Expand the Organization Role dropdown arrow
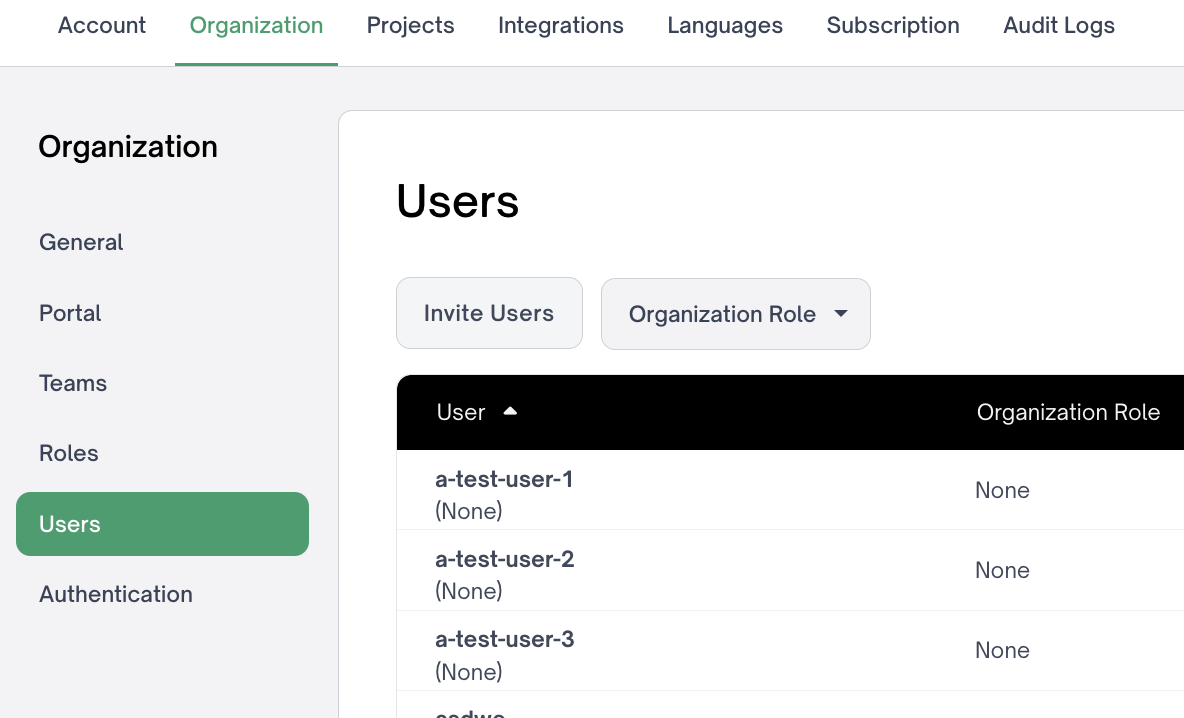The width and height of the screenshot is (1184, 718). [x=841, y=314]
